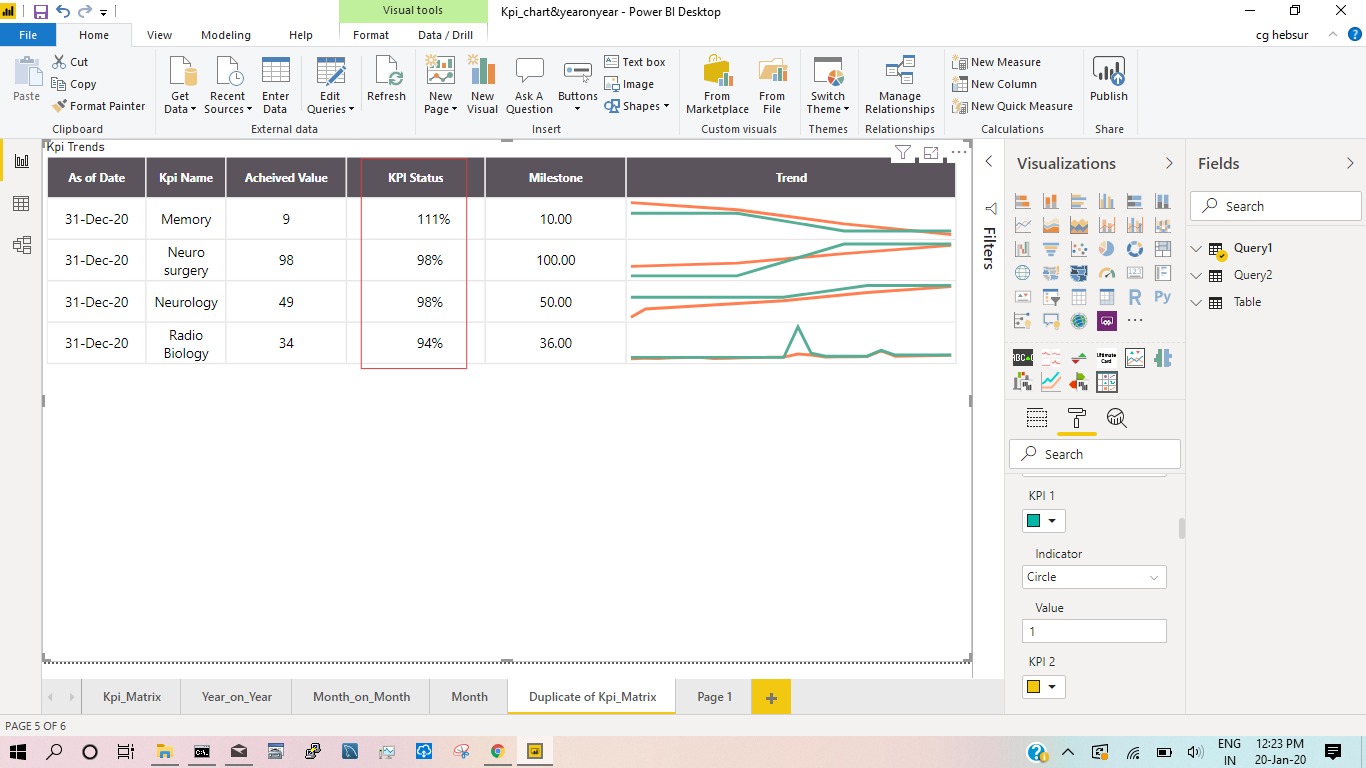Screen dimensions: 1366x768
Task: Click Manage Relationships
Action: pyautogui.click(x=900, y=84)
